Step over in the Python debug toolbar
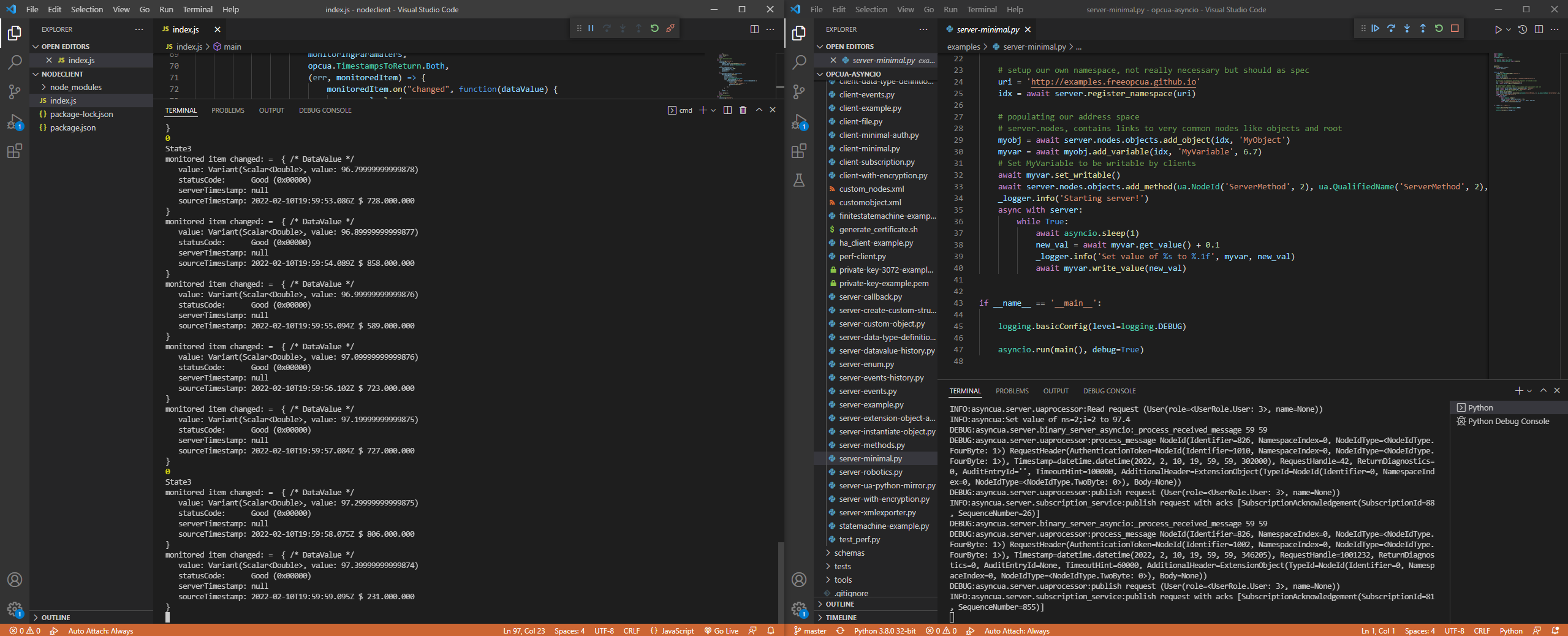The image size is (1568, 636). (1391, 28)
